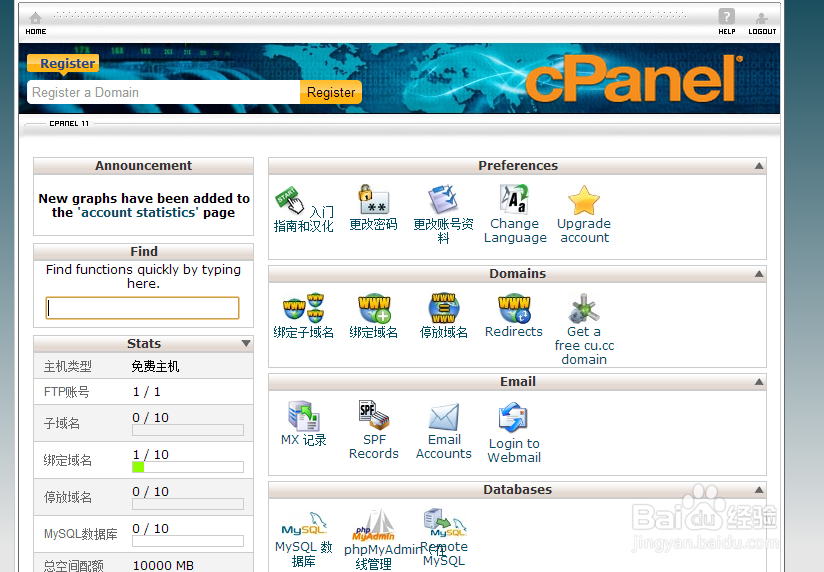
Task: Open the 'account statistics' link
Action: 139,212
